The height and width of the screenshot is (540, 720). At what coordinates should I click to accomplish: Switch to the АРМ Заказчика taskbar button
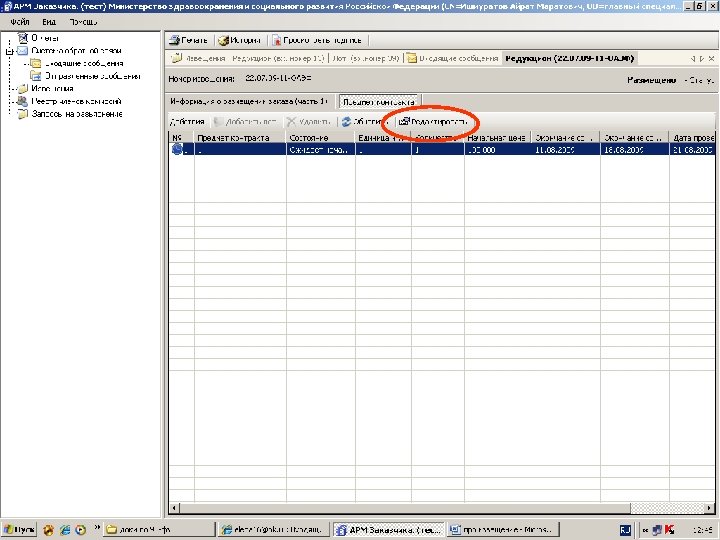[x=389, y=529]
